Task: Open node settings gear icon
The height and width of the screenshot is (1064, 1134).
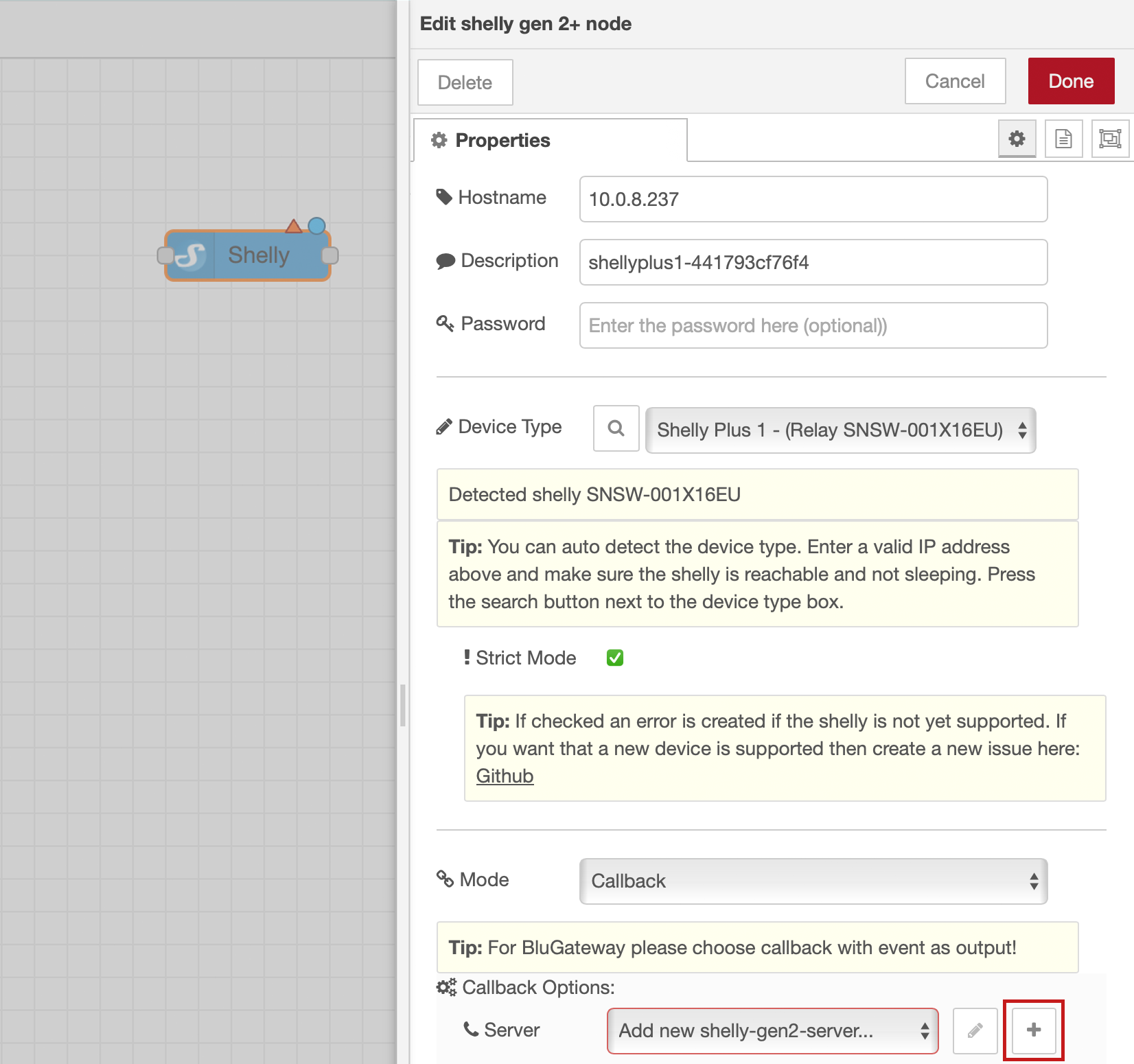Action: (x=1017, y=139)
